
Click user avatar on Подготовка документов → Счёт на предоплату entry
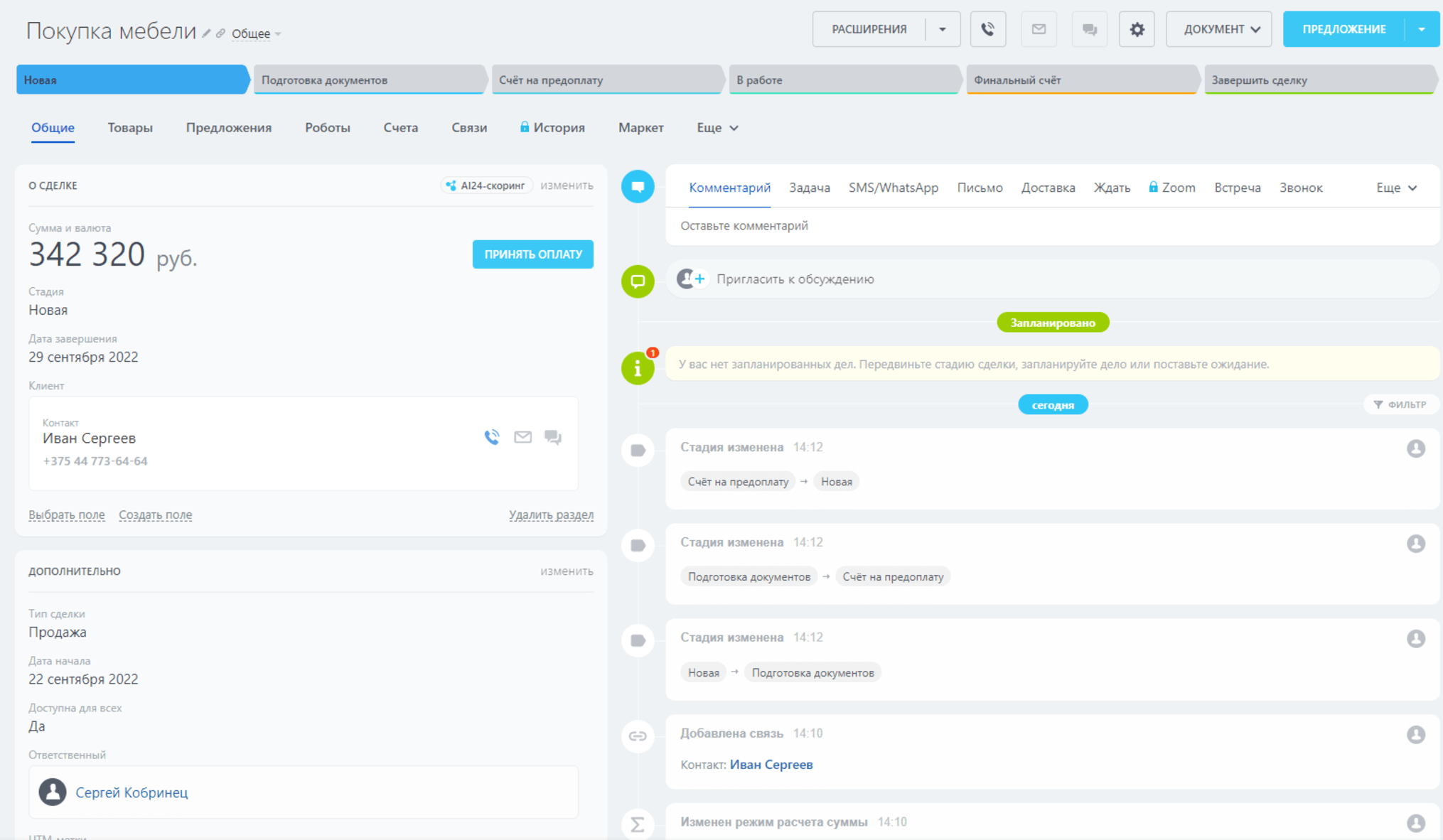tap(1415, 544)
